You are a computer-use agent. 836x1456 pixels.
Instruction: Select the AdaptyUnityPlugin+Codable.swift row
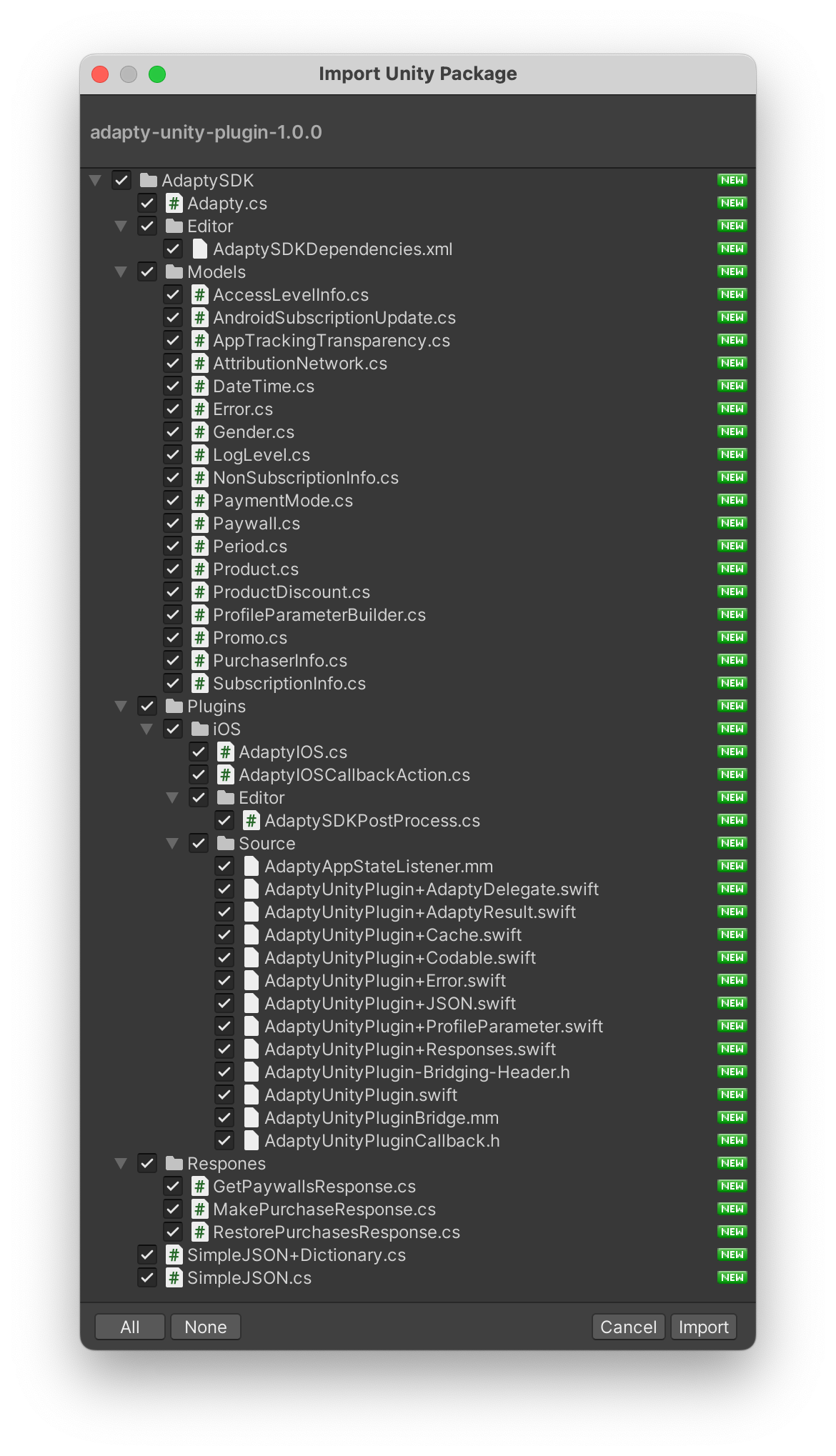418,957
